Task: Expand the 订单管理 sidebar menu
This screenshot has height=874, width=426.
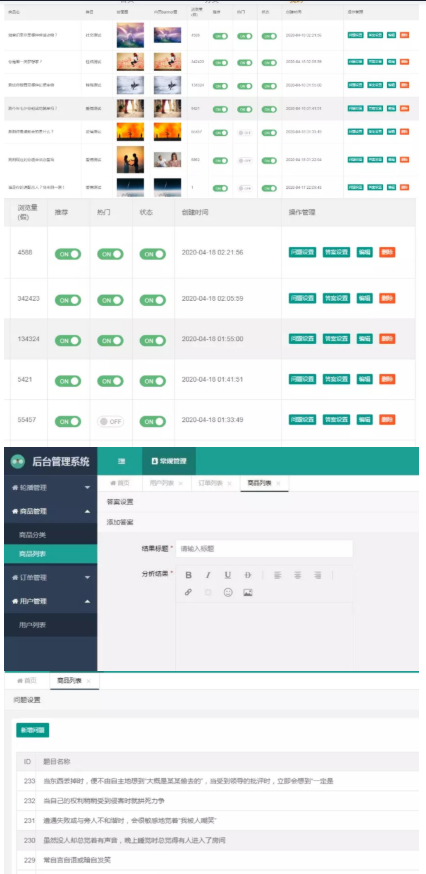Action: point(51,577)
